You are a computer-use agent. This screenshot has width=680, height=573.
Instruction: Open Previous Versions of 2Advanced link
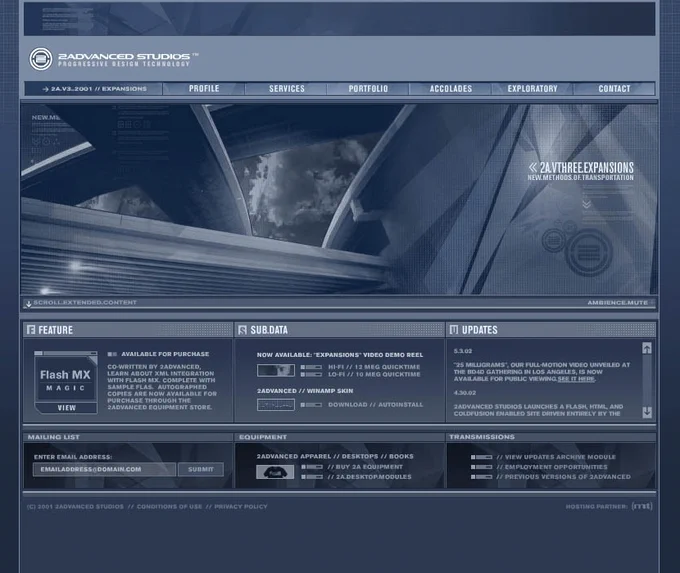tap(563, 477)
